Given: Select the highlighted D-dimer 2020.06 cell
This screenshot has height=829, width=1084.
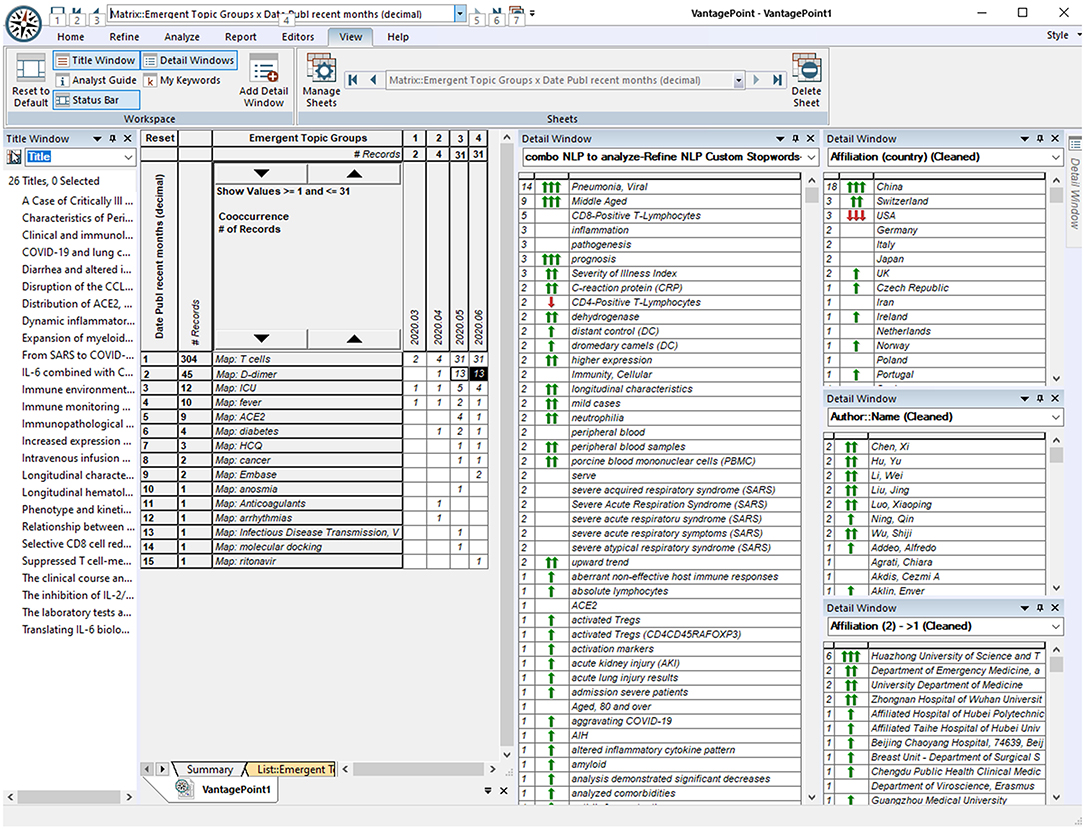Looking at the screenshot, I should [x=478, y=373].
